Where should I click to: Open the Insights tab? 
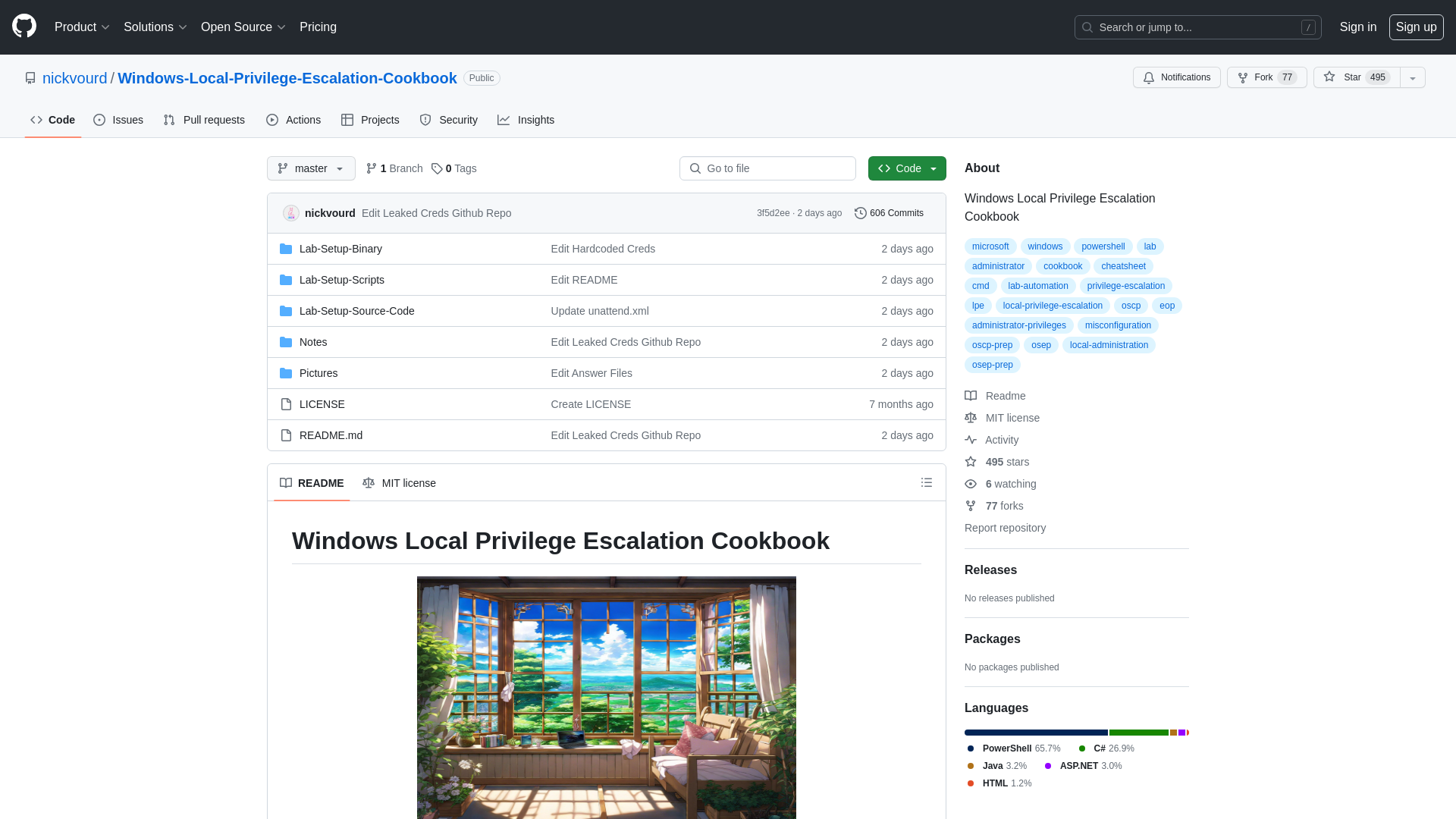(x=526, y=120)
